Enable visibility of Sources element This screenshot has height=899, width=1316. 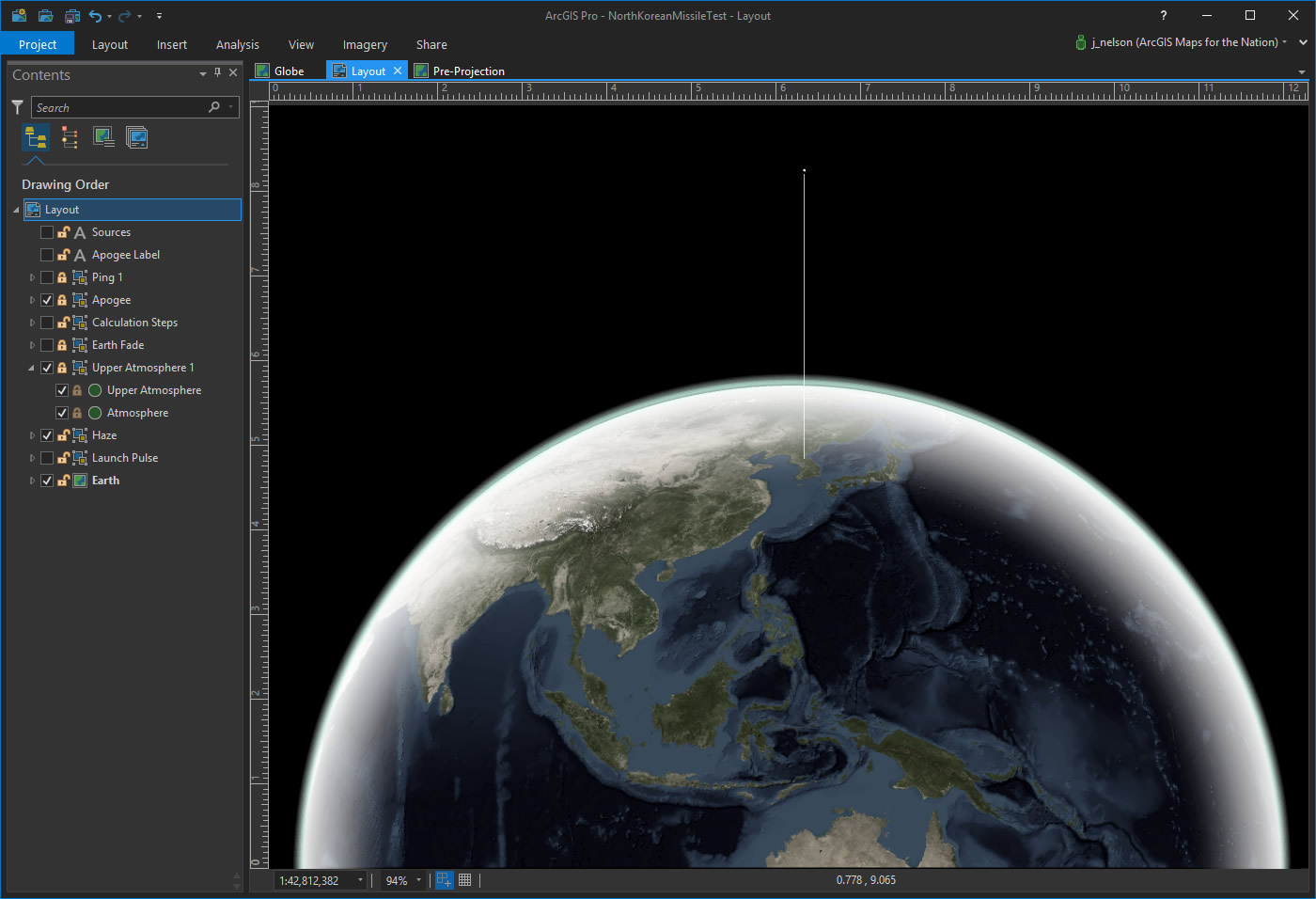pyautogui.click(x=47, y=232)
